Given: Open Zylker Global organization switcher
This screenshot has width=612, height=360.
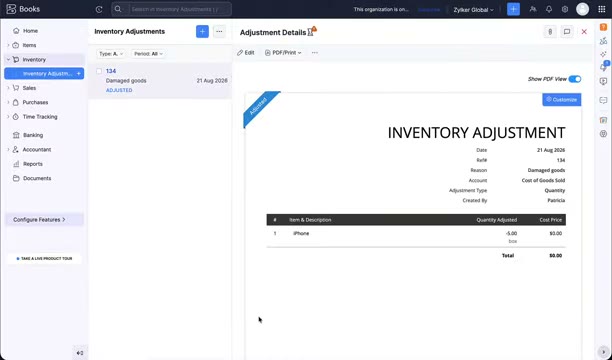Looking at the screenshot, I should coord(473,10).
